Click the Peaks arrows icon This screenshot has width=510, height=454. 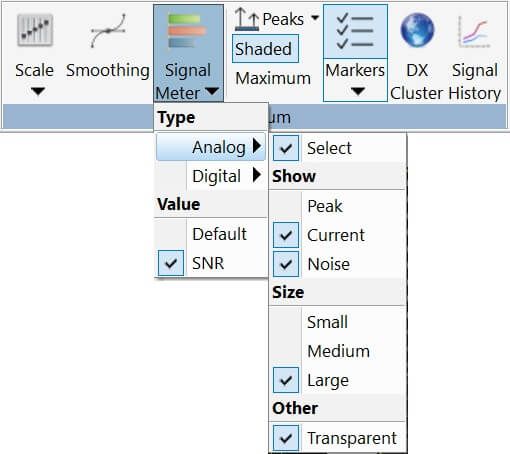click(247, 19)
